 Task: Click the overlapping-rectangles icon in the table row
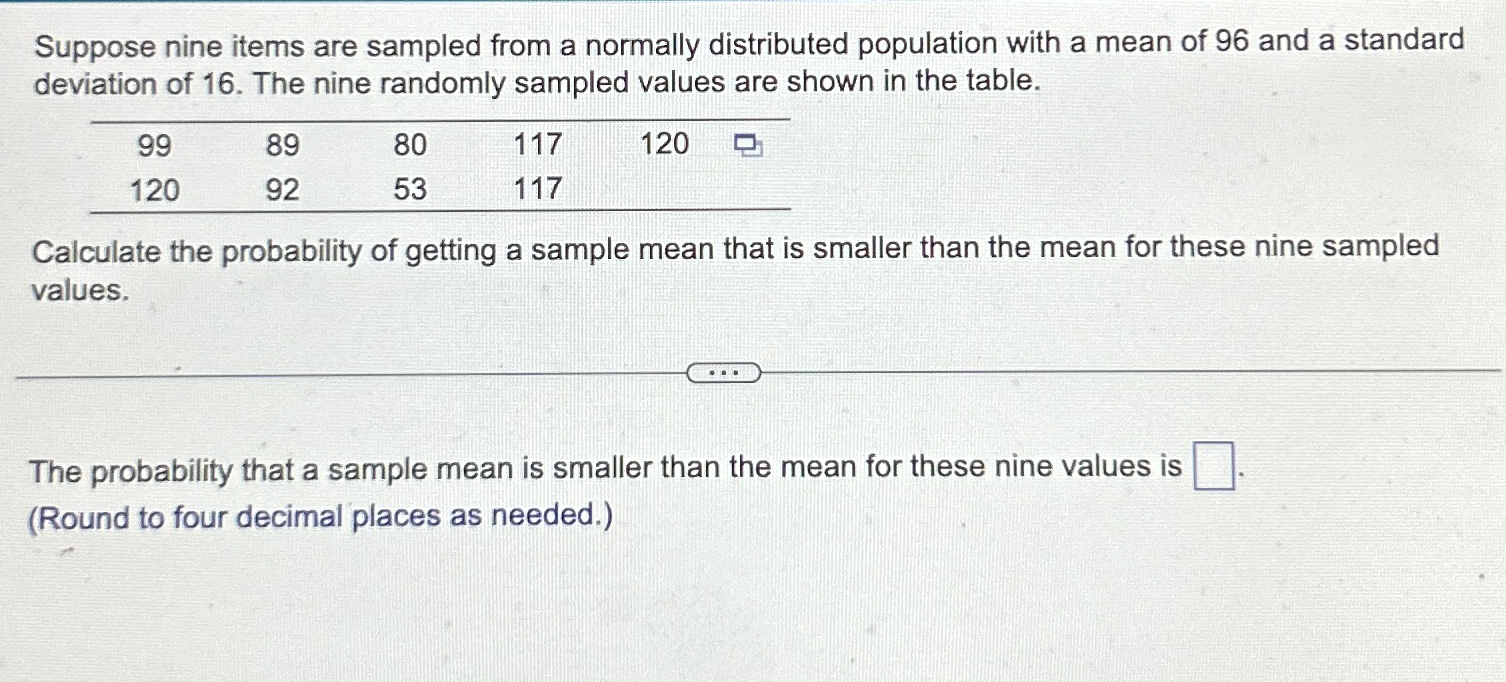(x=747, y=146)
